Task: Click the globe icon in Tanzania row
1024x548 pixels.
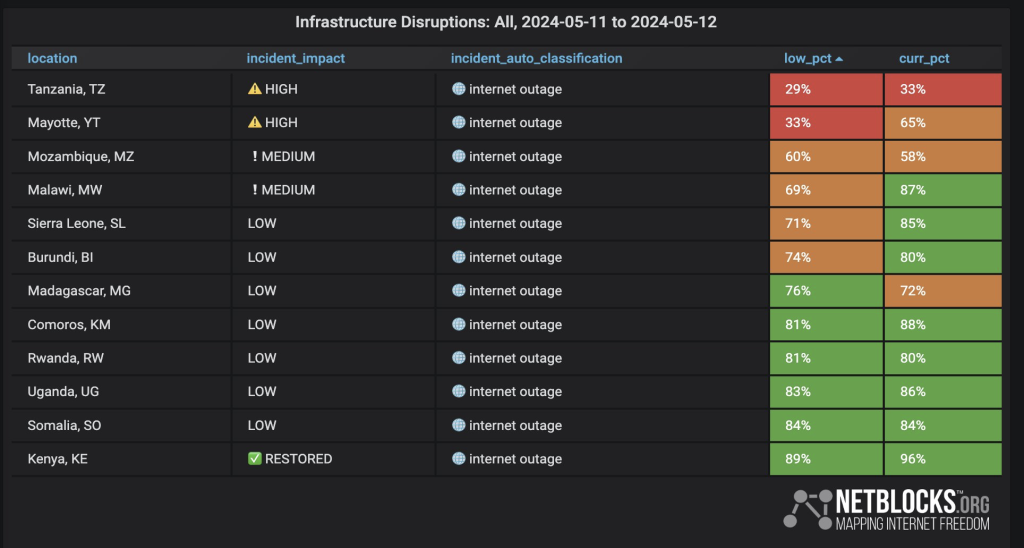Action: point(458,89)
